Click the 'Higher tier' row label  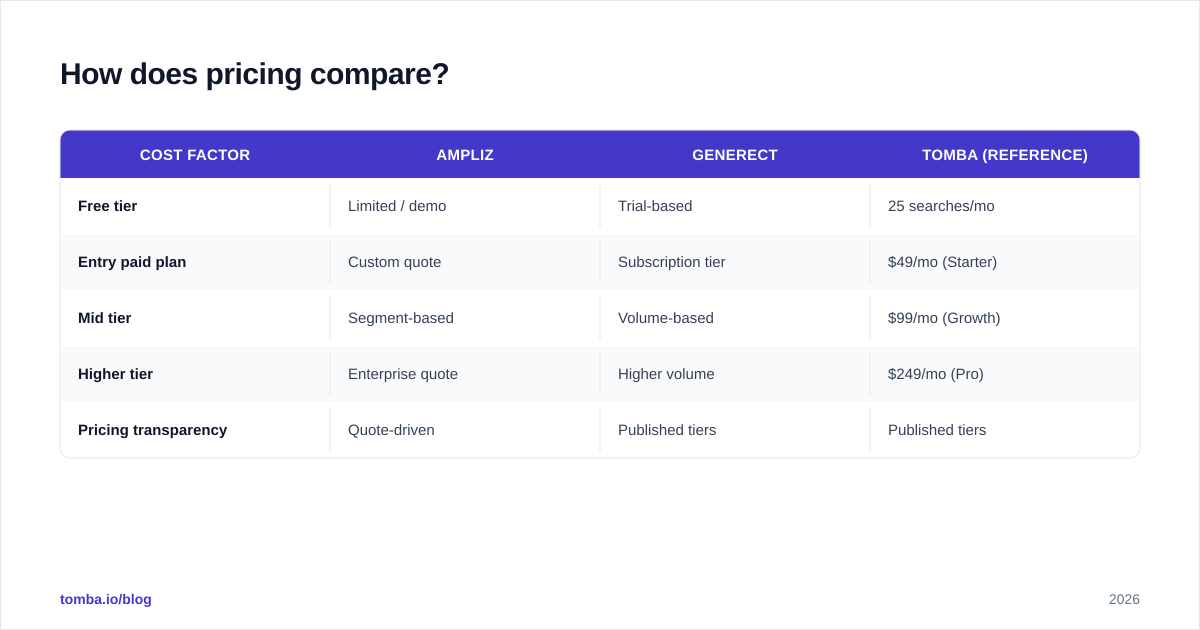pyautogui.click(x=116, y=374)
